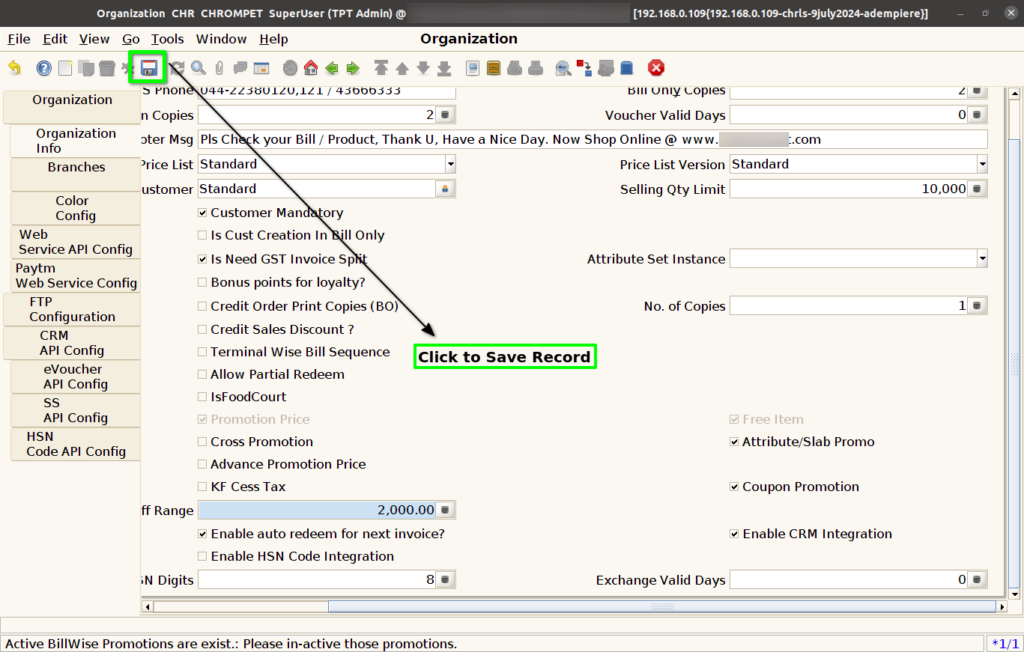
Task: Click the Undo changes toolbar icon
Action: [x=14, y=68]
